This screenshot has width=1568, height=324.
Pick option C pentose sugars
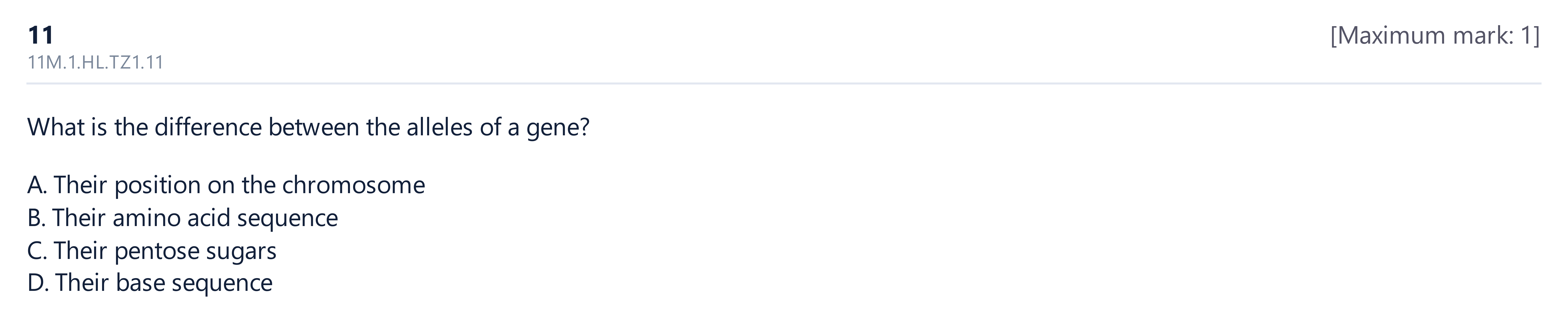pos(152,250)
